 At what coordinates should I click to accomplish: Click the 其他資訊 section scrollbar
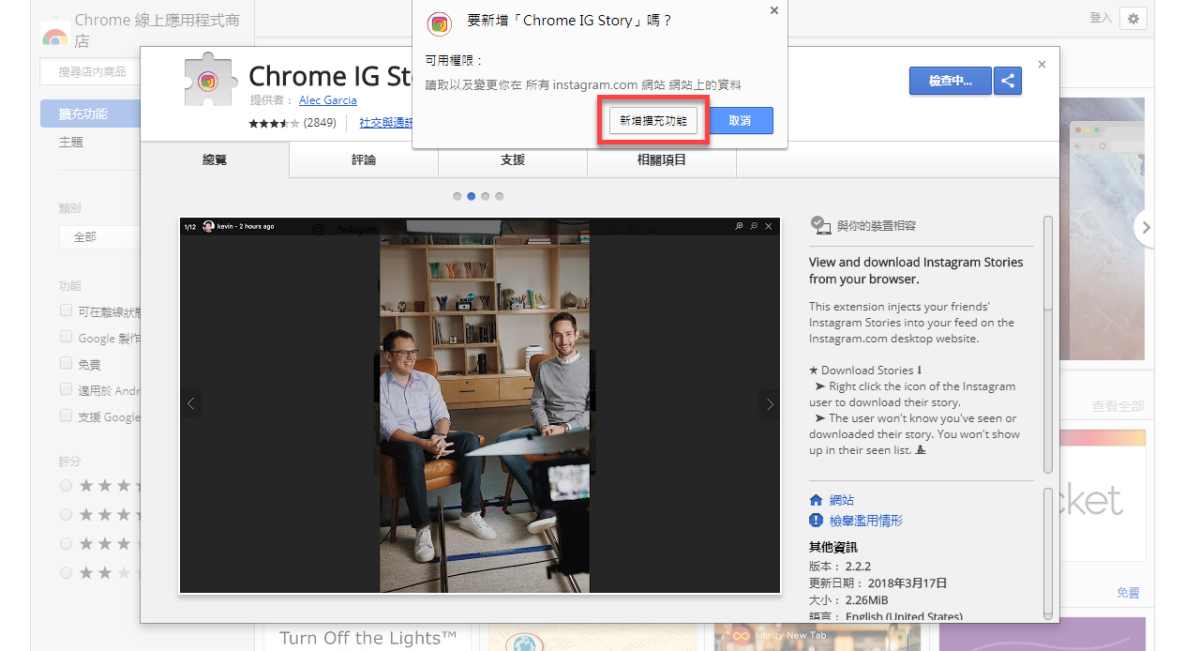pyautogui.click(x=1047, y=552)
